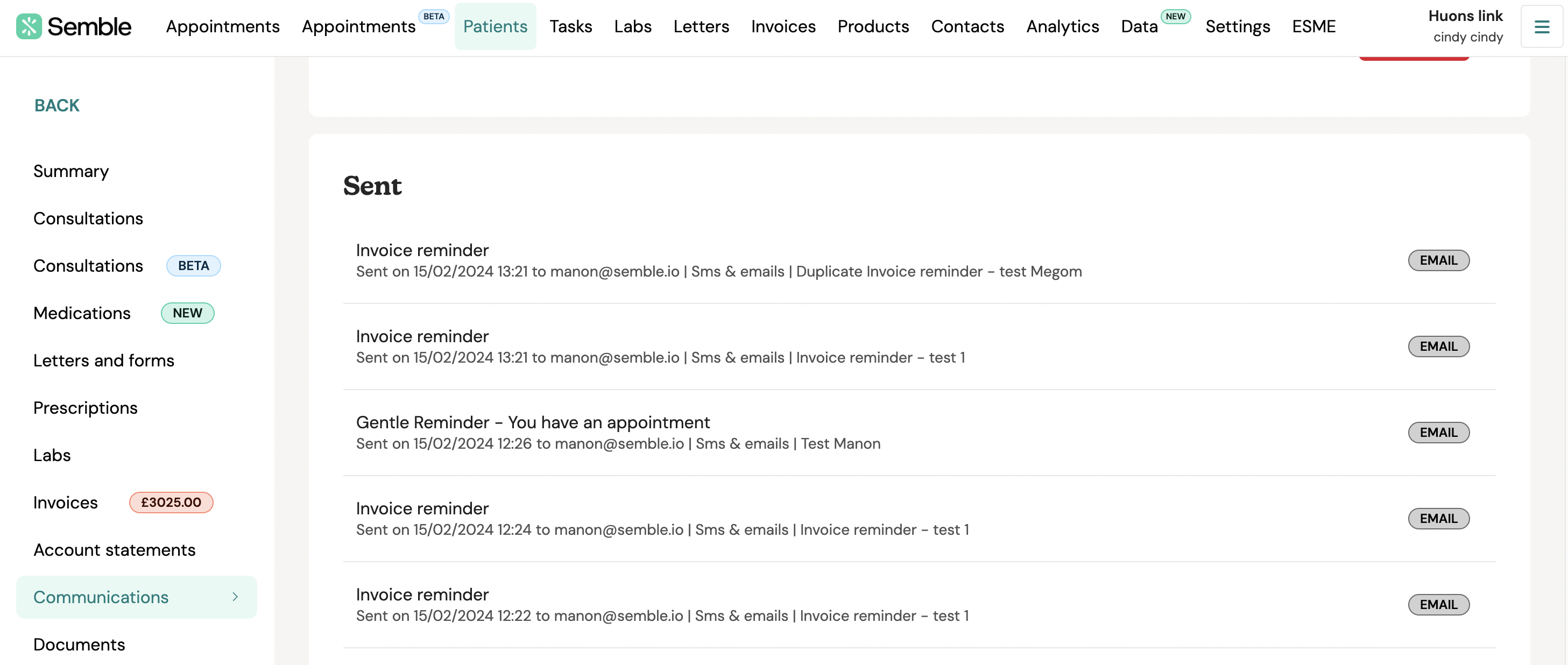Viewport: 1568px width, 665px height.
Task: Open the hamburger menu icon
Action: click(1541, 26)
